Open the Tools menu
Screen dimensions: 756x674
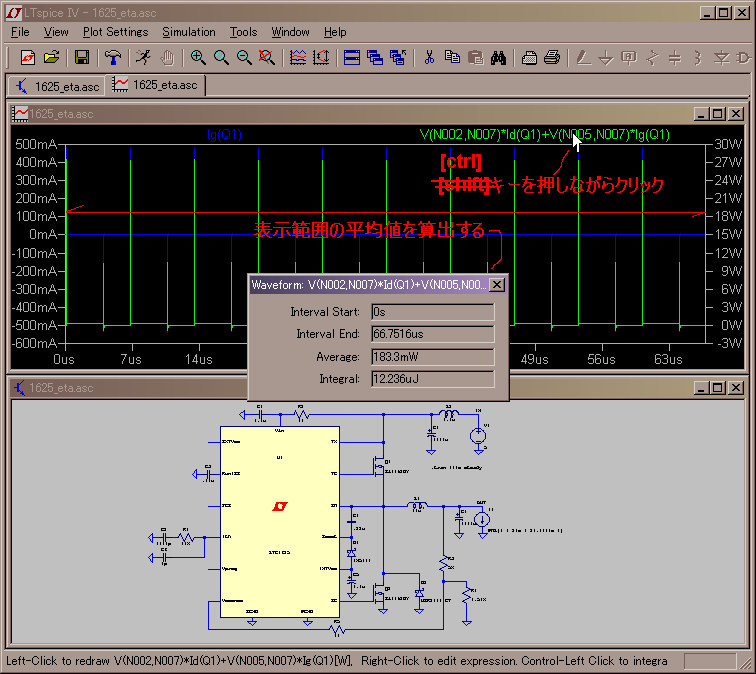243,32
